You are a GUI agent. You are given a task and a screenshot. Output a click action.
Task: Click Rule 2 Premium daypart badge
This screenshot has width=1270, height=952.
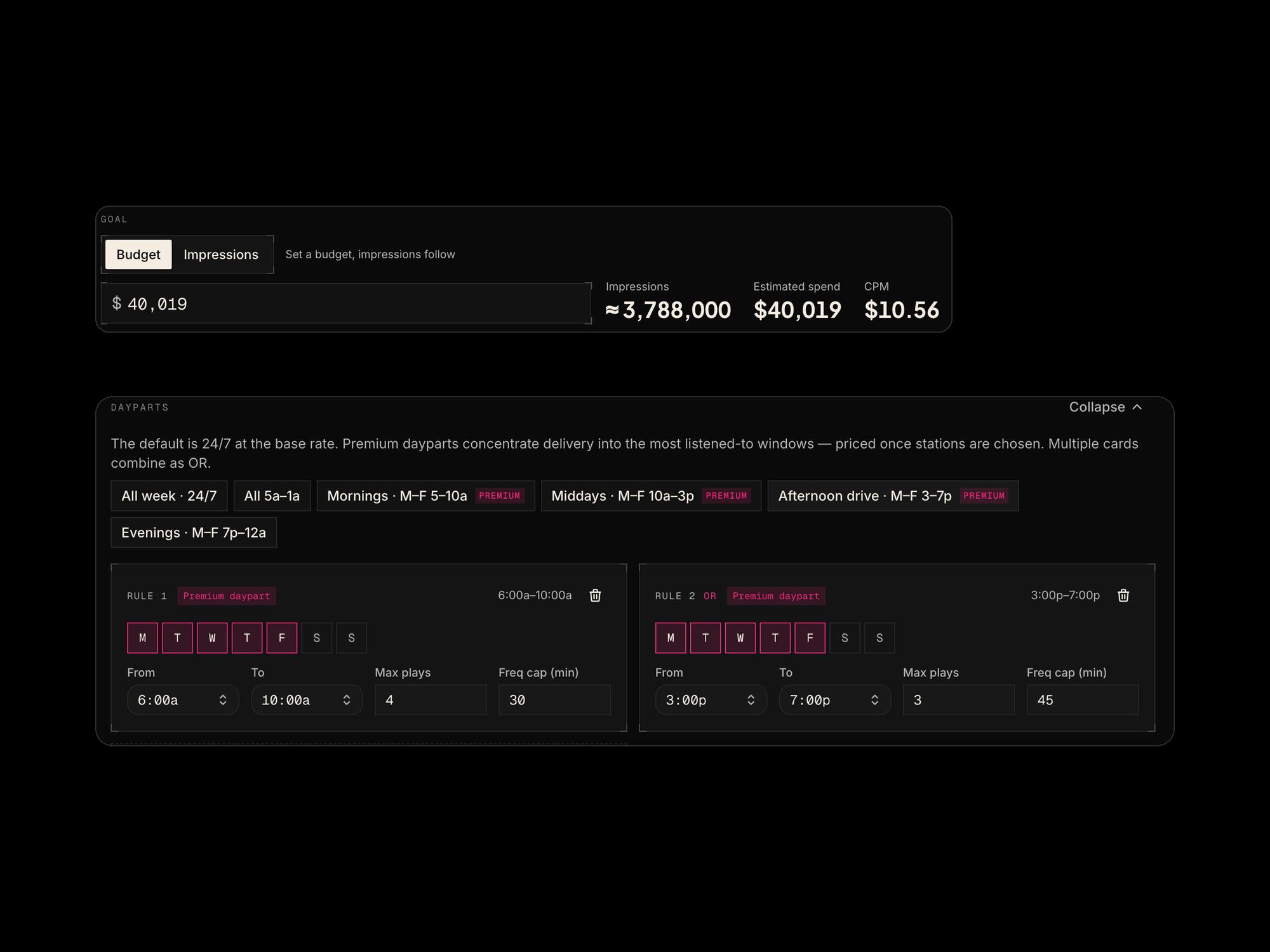[x=776, y=596]
